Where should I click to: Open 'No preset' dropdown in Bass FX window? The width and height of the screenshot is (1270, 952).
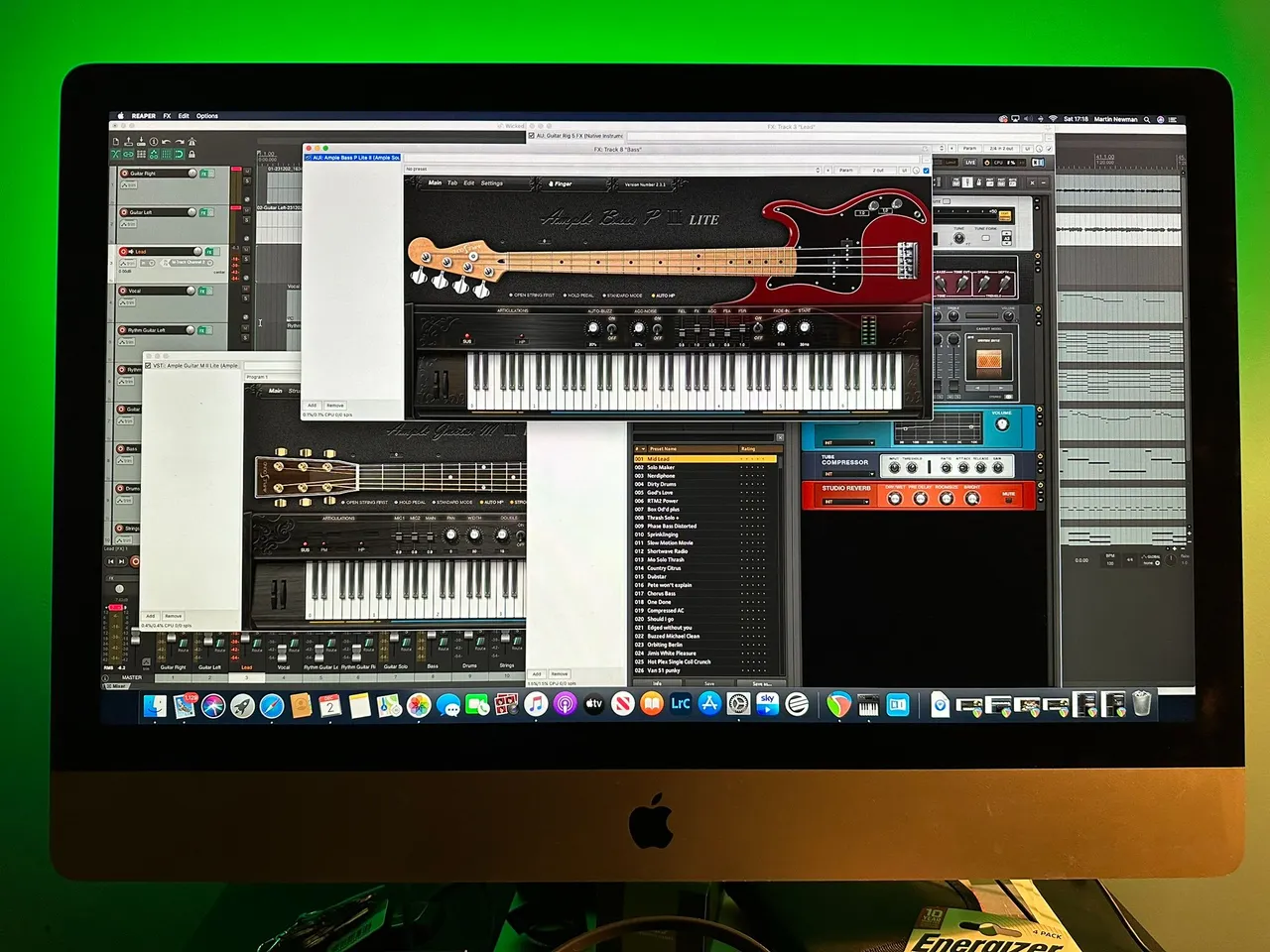pyautogui.click(x=612, y=170)
